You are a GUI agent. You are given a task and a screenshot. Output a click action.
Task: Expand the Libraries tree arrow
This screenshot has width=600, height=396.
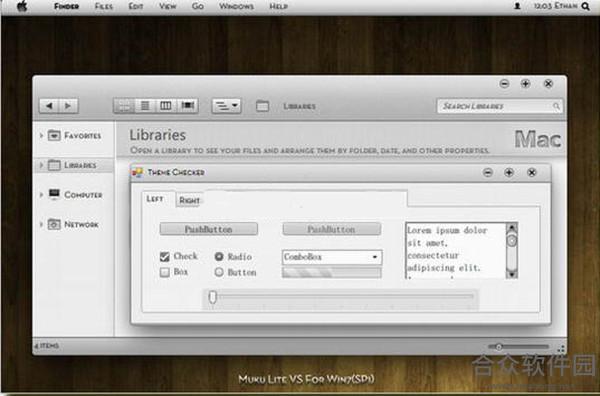(x=41, y=165)
